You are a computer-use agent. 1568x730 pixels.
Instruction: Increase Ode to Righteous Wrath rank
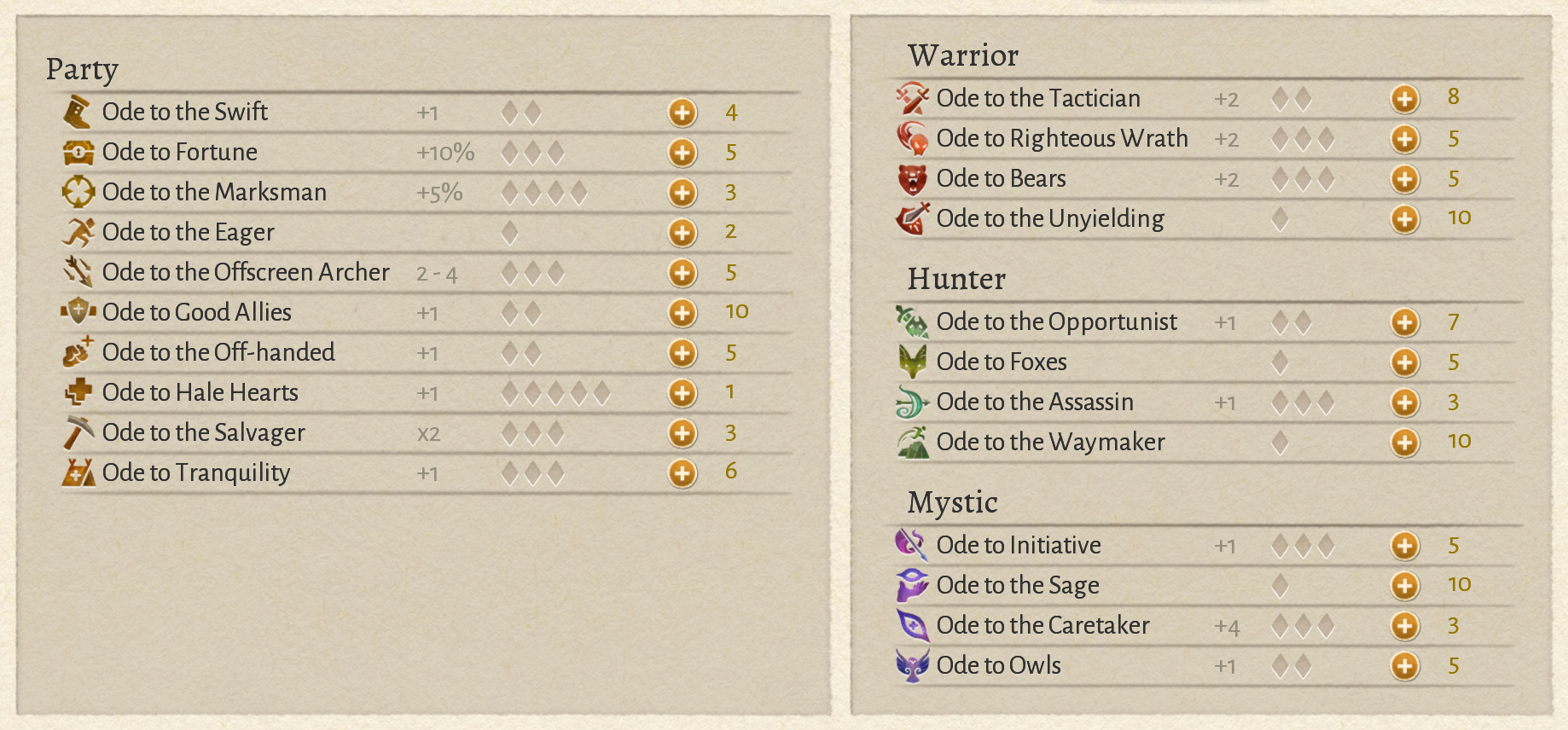1404,139
